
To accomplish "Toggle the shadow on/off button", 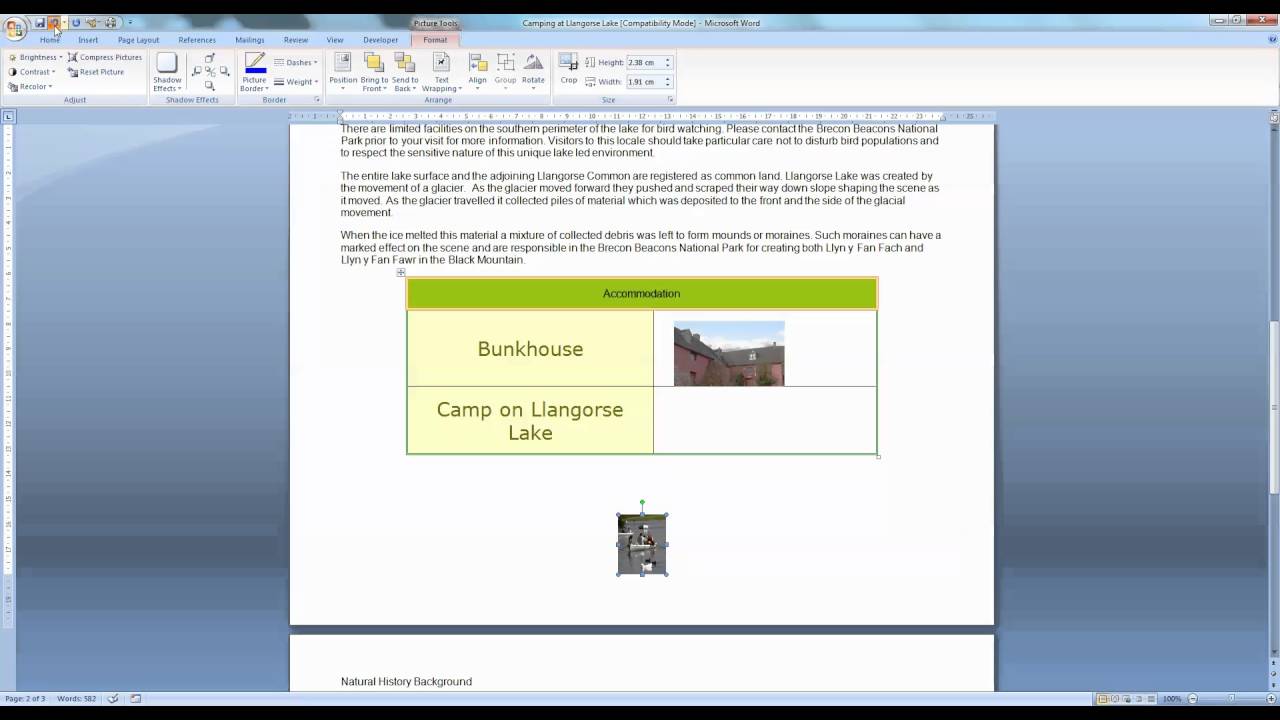I will coord(209,72).
